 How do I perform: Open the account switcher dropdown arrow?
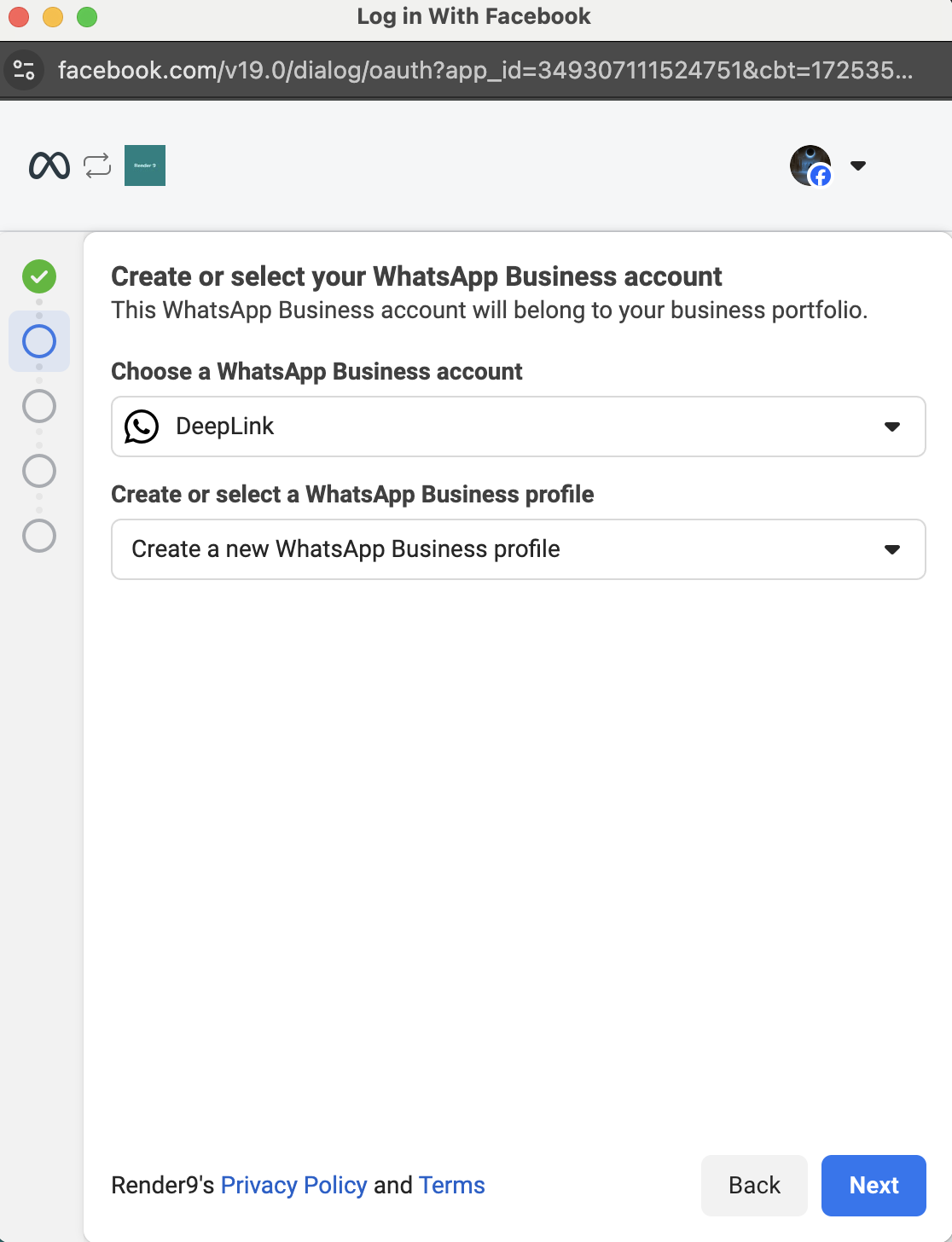[x=858, y=165]
